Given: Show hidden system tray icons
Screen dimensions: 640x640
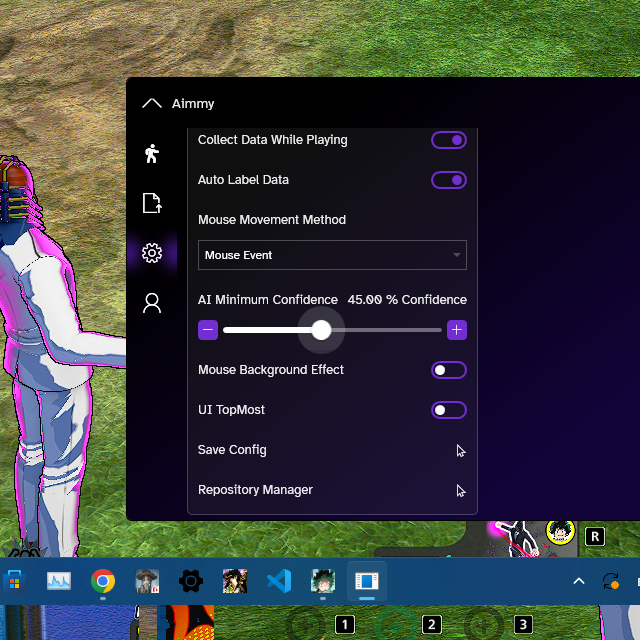Looking at the screenshot, I should 579,581.
